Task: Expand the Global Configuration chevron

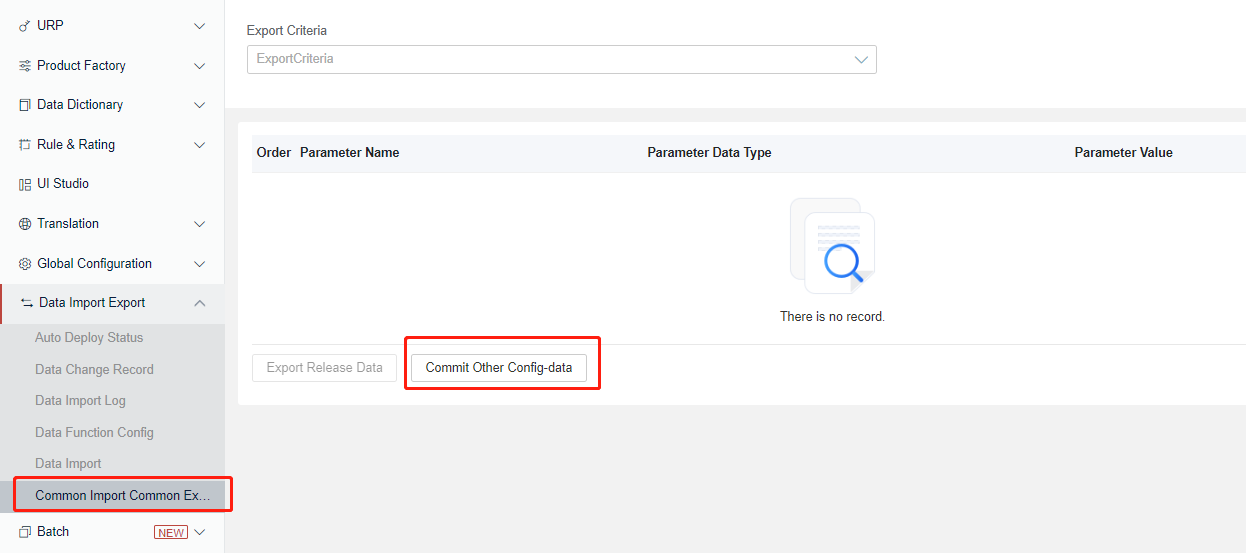Action: coord(199,264)
